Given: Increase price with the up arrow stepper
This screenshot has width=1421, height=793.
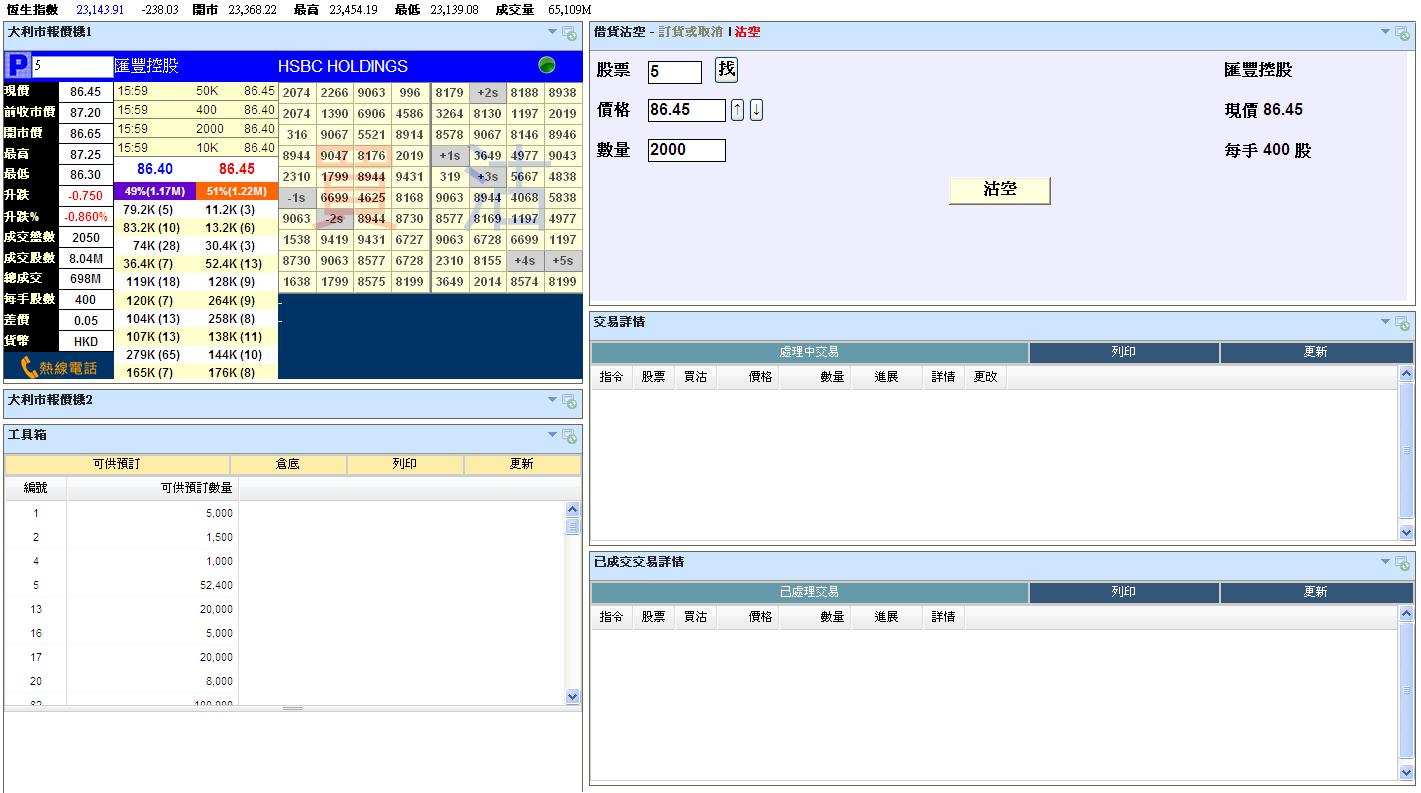Looking at the screenshot, I should [x=737, y=110].
